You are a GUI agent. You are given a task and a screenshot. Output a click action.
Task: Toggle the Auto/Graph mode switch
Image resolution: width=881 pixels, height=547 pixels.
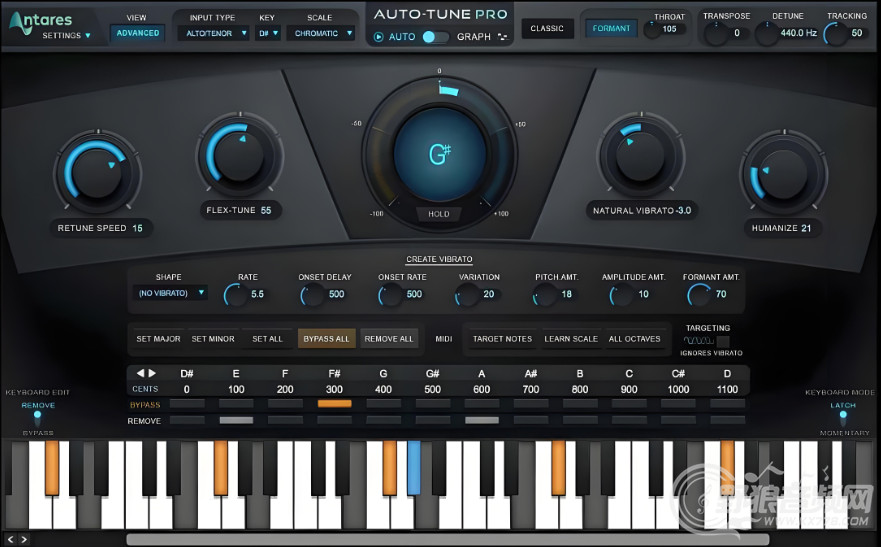(x=435, y=37)
